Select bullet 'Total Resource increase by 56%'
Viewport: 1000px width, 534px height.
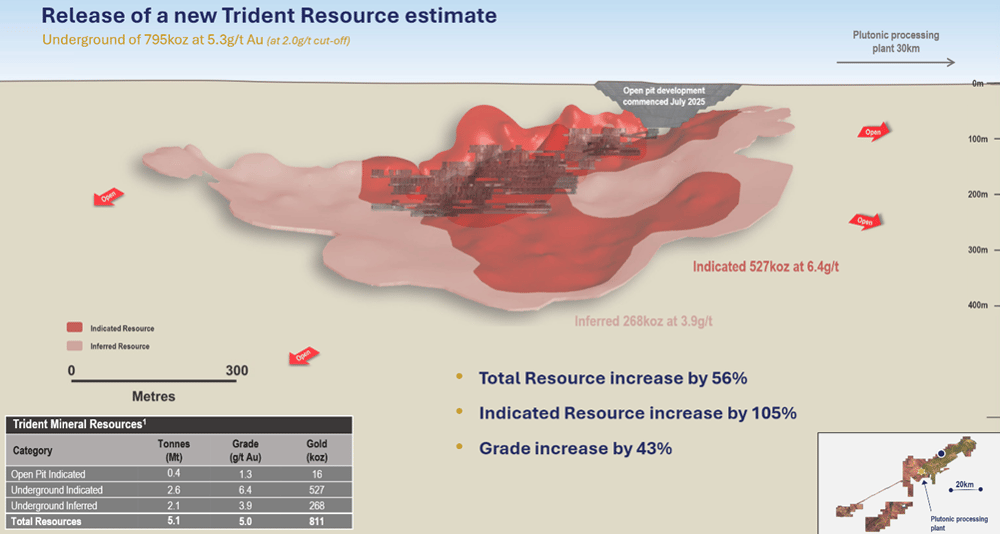[613, 378]
